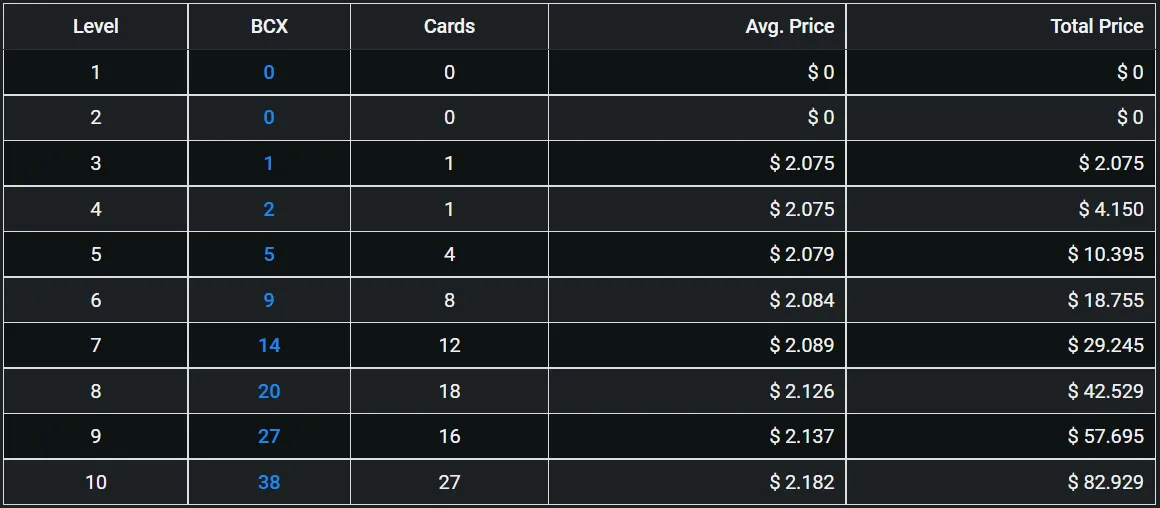Screen dimensions: 1160x508
Task: Click the Cards column header
Action: point(449,27)
